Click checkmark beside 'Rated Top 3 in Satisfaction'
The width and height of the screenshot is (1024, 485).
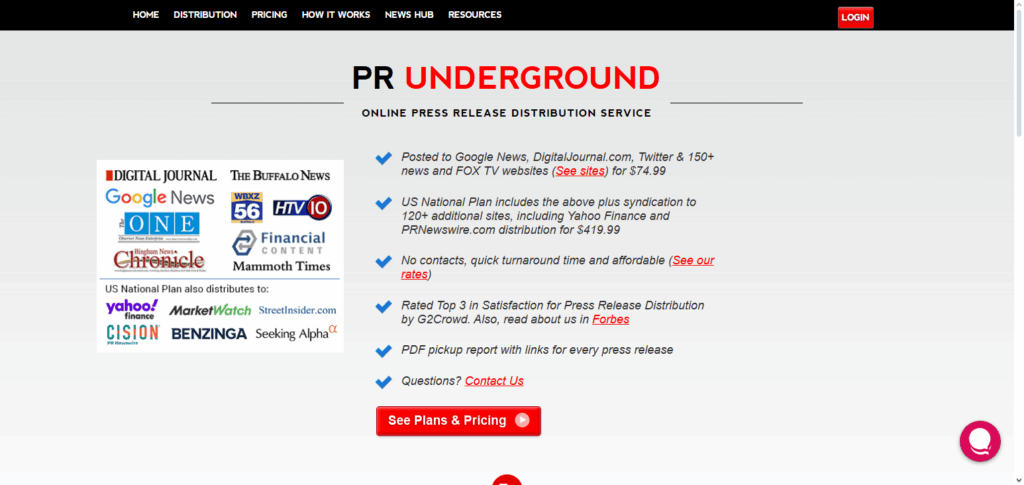(383, 307)
